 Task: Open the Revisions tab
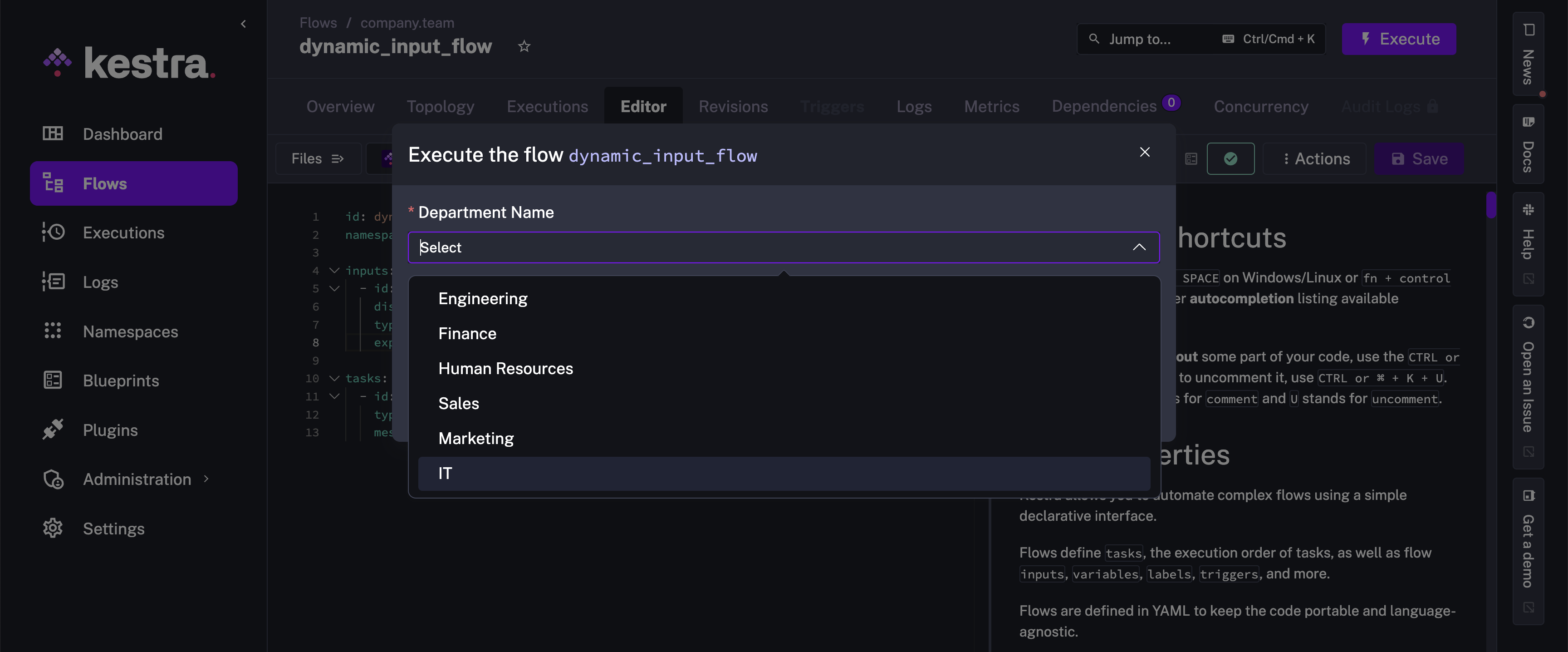pos(733,106)
